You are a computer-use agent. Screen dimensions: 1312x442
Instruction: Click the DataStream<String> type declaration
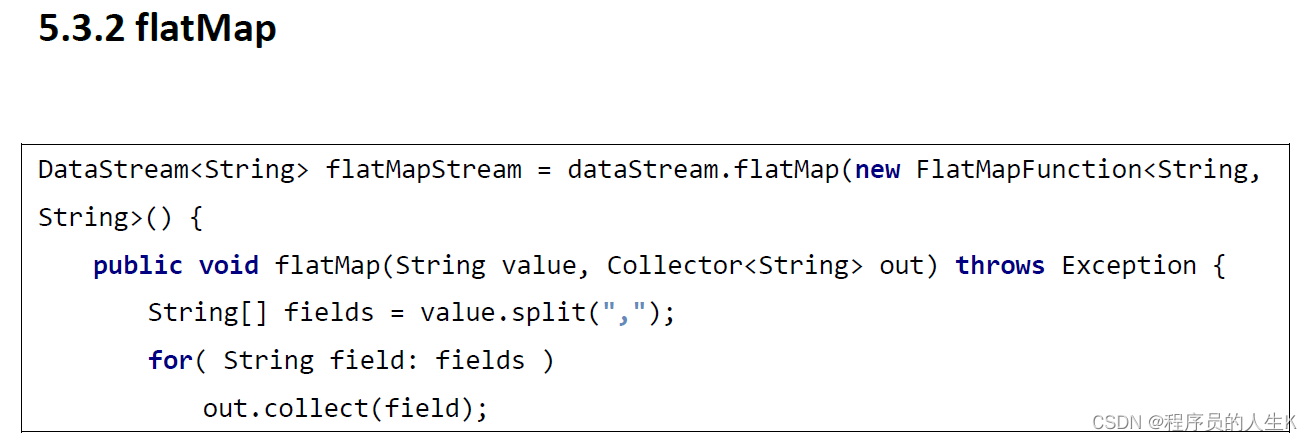[173, 170]
